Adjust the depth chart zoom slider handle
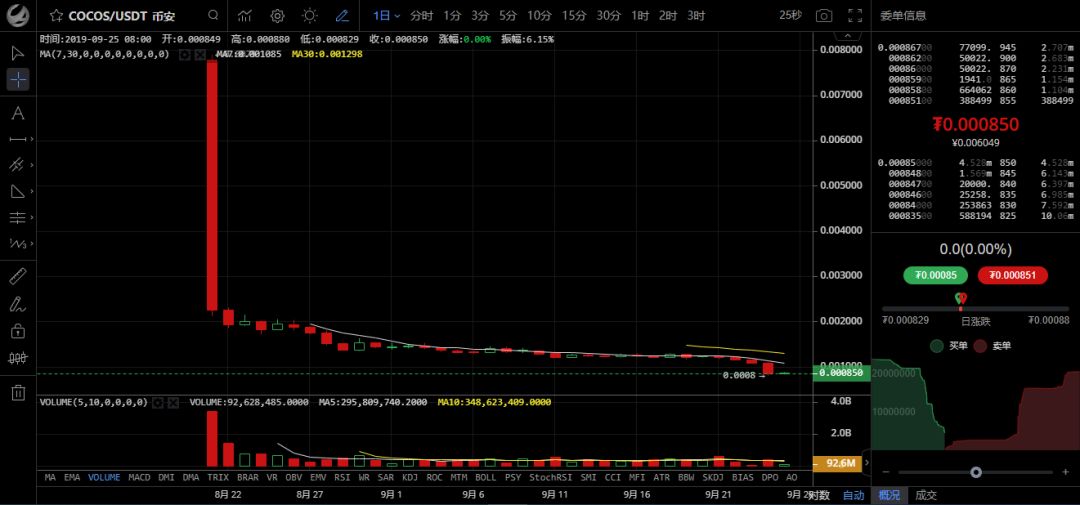The height and width of the screenshot is (505, 1080). pyautogui.click(x=976, y=472)
